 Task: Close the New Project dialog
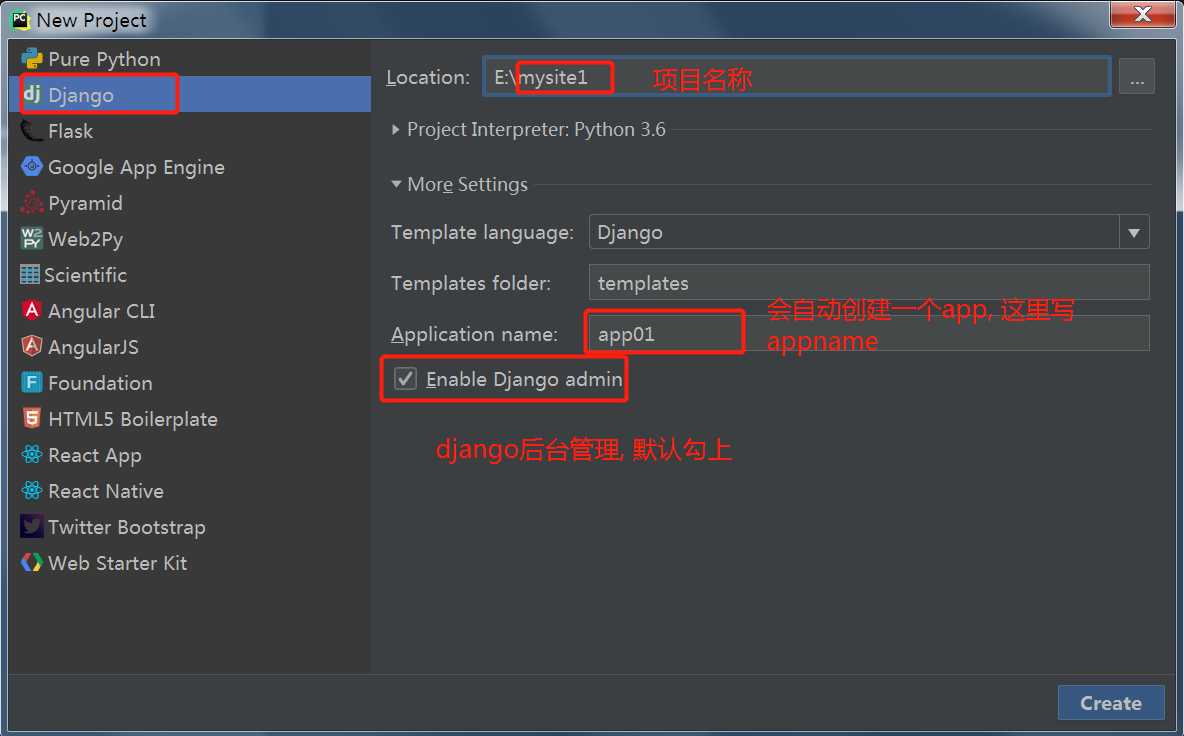[1142, 14]
